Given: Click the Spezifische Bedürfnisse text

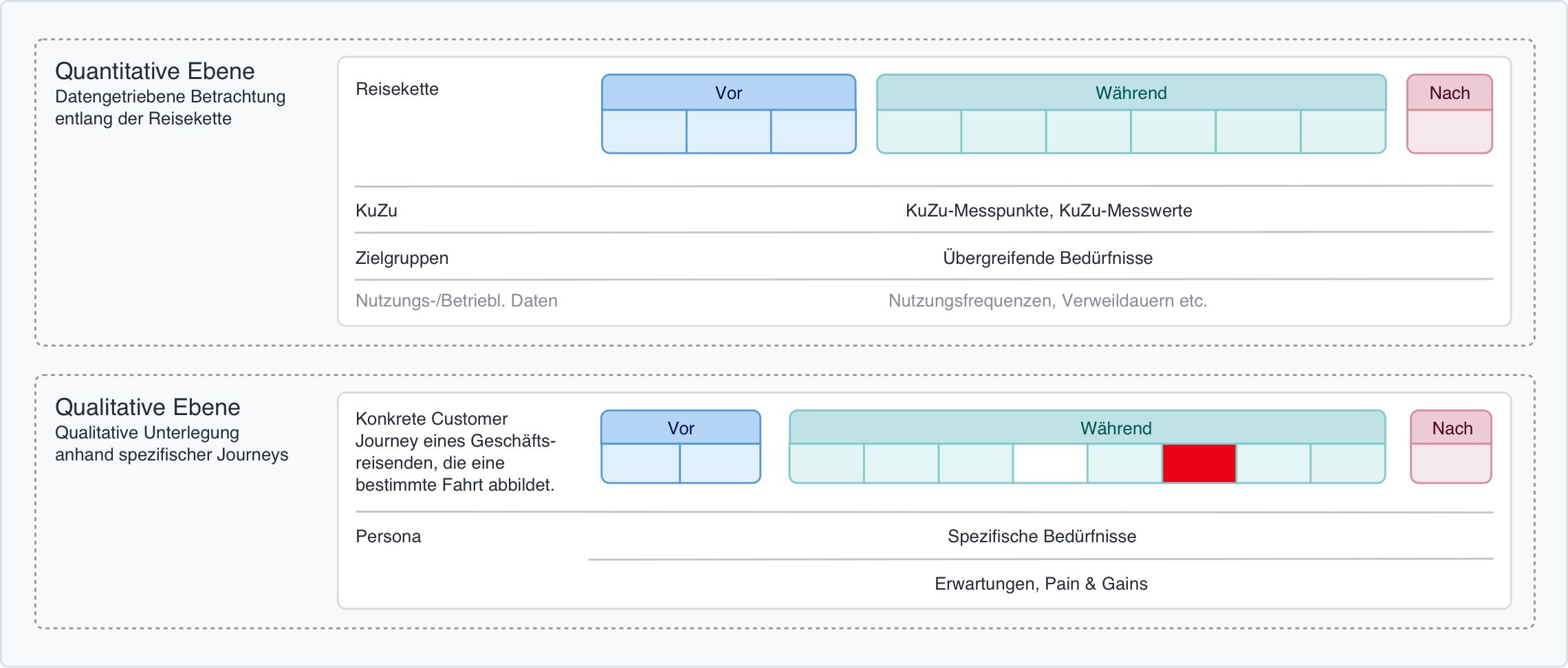Looking at the screenshot, I should pyautogui.click(x=1041, y=536).
